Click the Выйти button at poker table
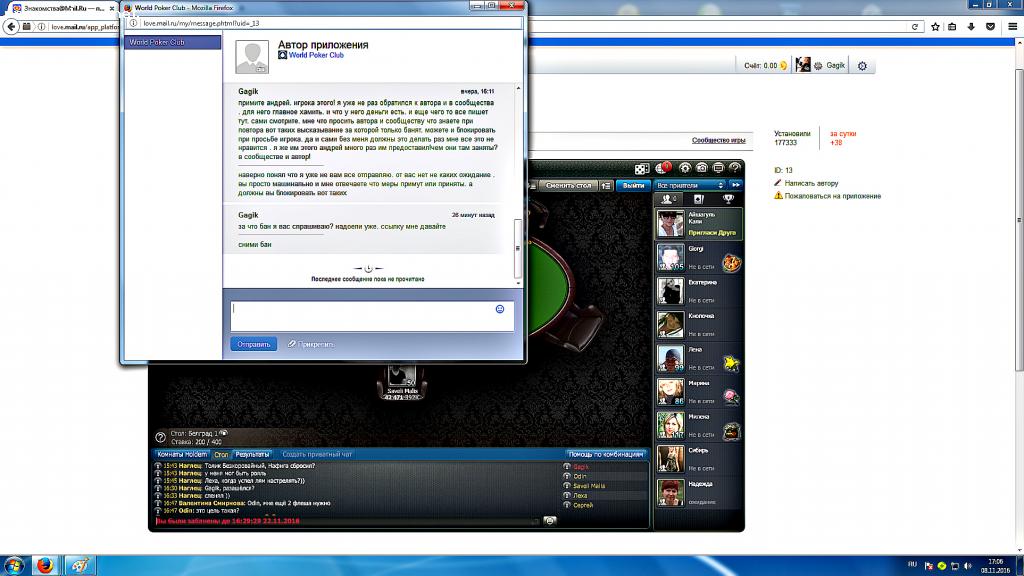Viewport: 1024px width, 576px height. [633, 185]
